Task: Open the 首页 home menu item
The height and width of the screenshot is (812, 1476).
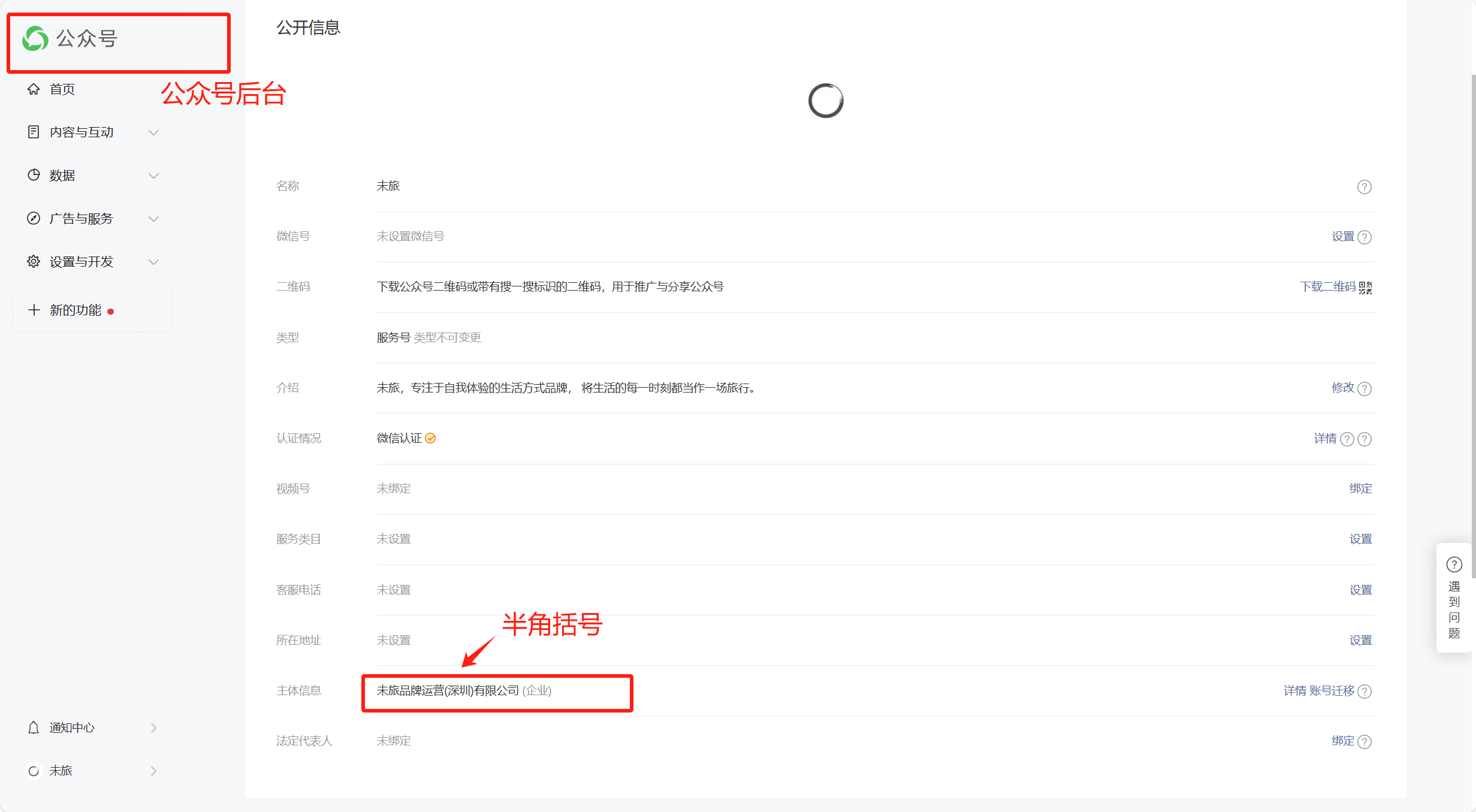Action: [x=62, y=89]
